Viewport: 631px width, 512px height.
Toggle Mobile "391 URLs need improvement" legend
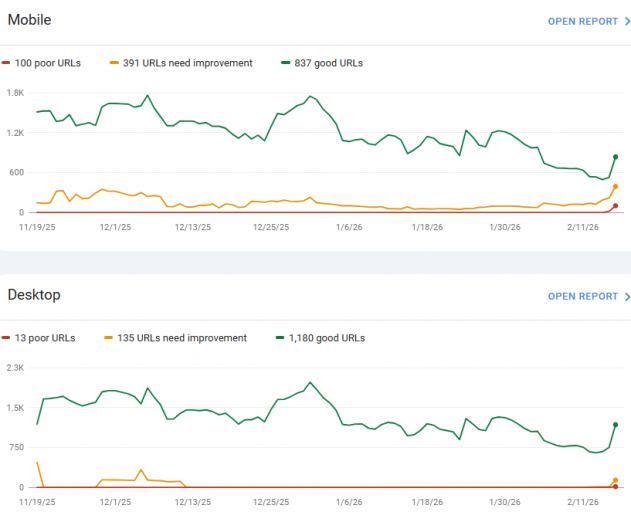coord(187,63)
